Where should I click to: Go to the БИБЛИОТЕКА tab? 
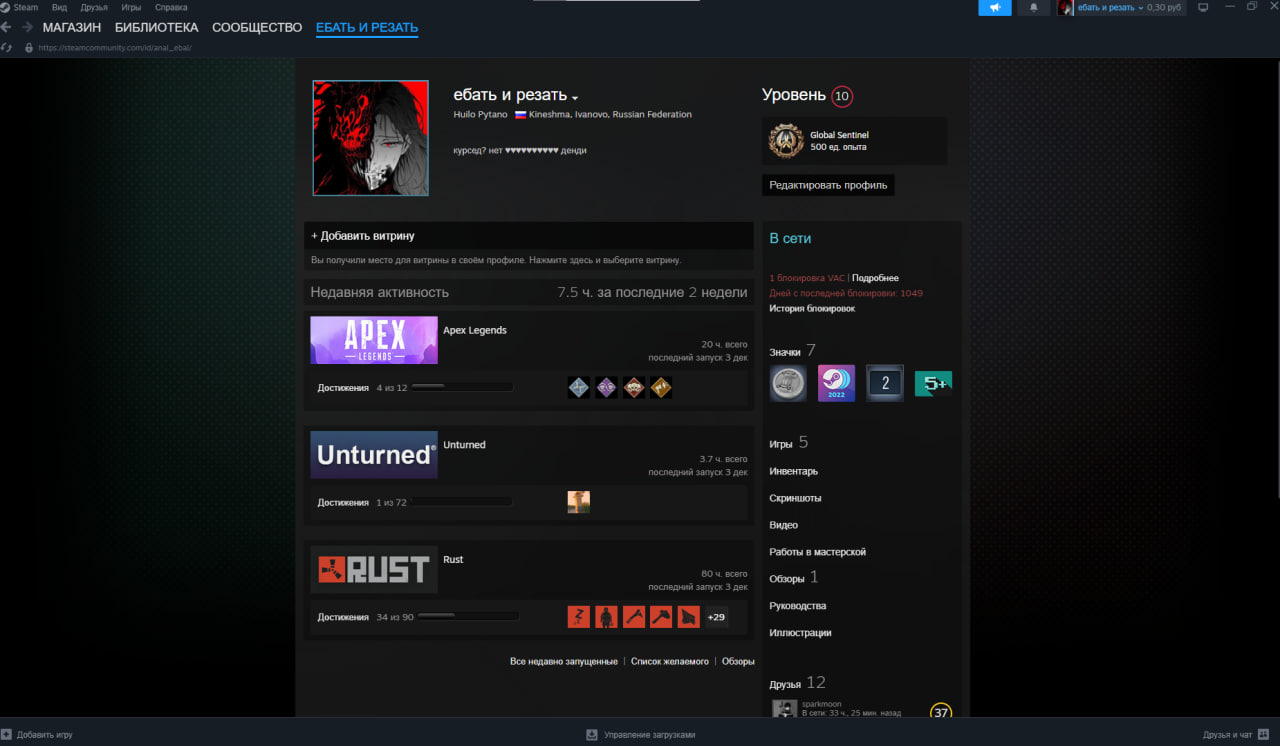click(x=156, y=27)
